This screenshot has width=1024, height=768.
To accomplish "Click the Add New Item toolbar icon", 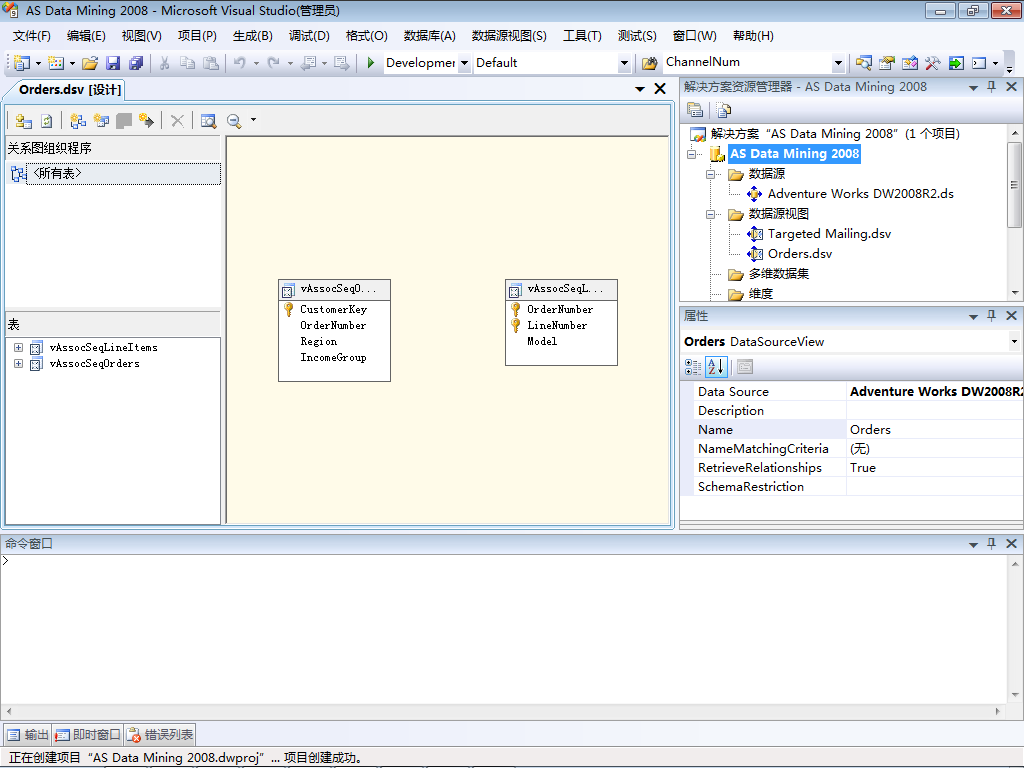I will click(x=56, y=63).
